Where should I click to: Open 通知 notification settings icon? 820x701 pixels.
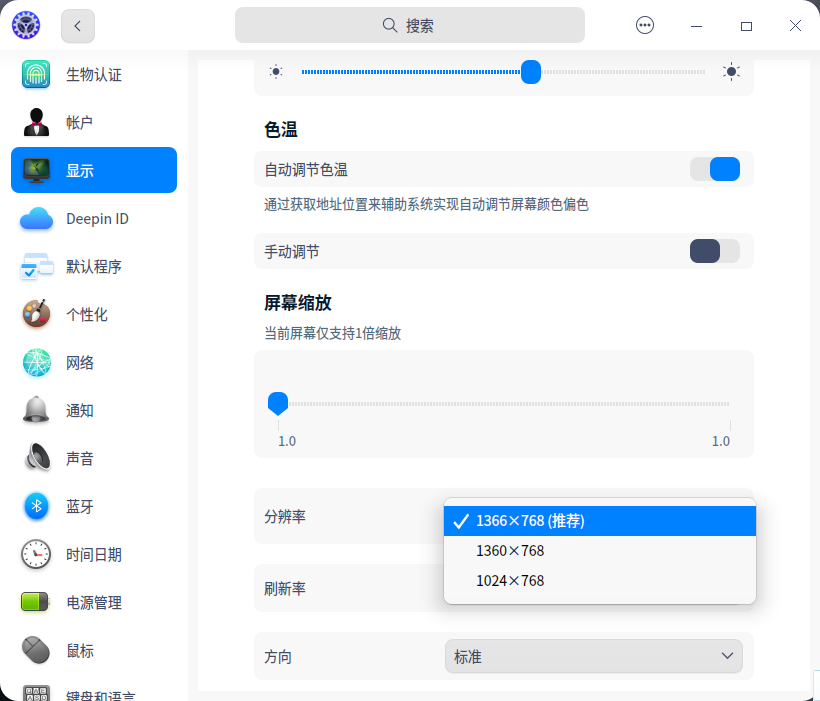pos(36,410)
